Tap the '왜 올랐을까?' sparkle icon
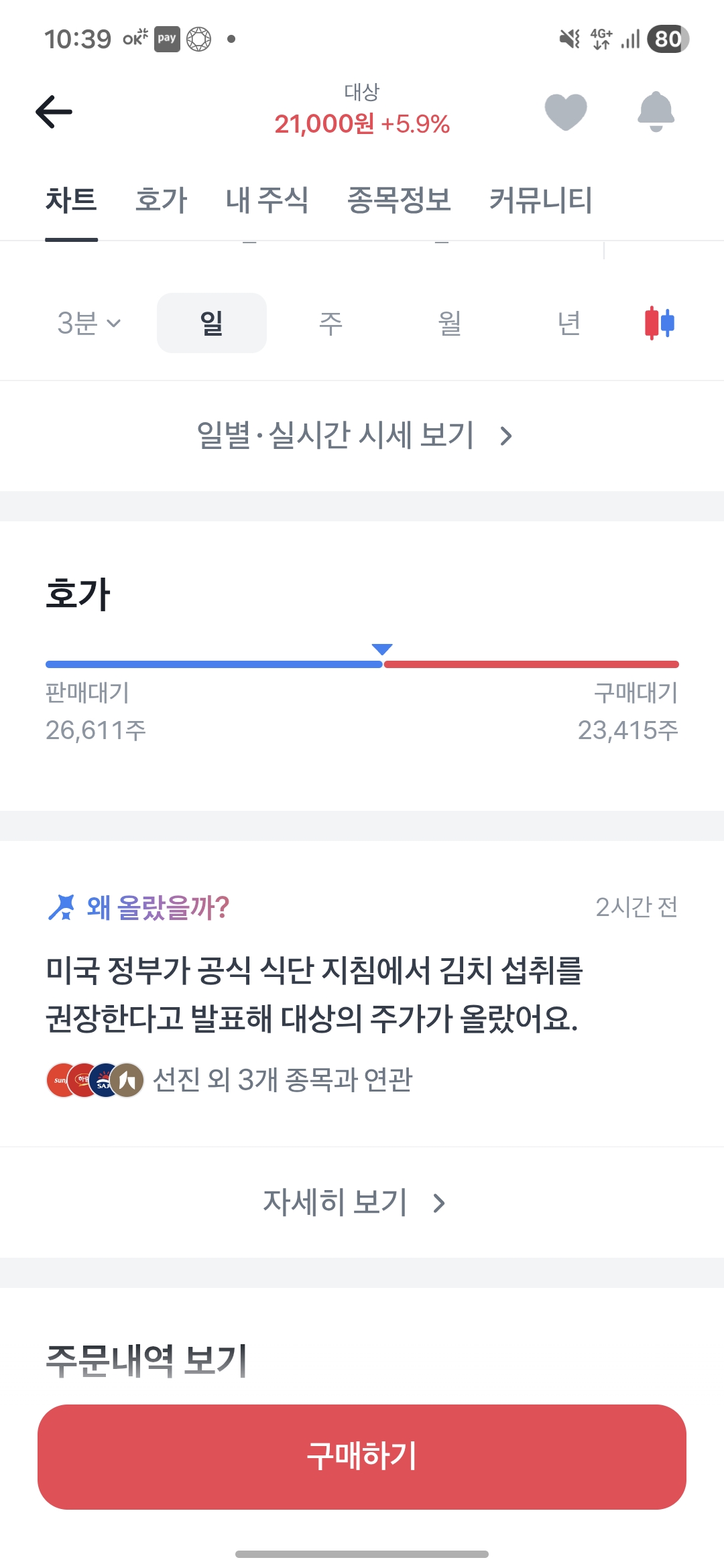This screenshot has height=1568, width=724. (62, 907)
